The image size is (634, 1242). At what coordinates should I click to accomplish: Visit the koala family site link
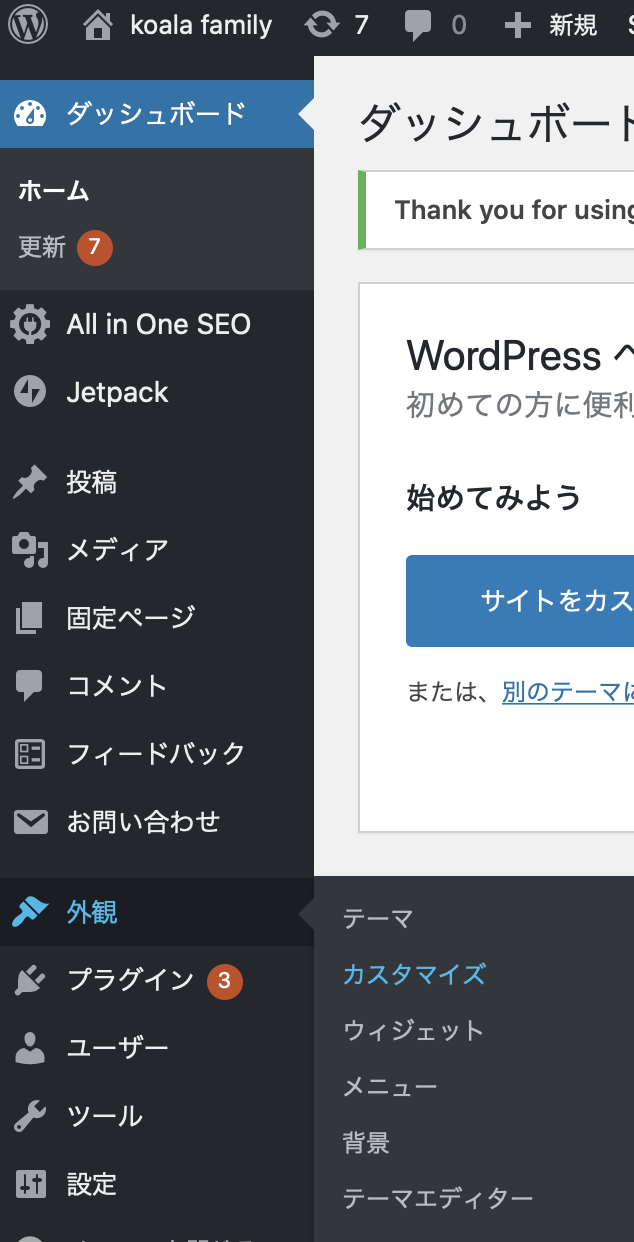pos(200,25)
